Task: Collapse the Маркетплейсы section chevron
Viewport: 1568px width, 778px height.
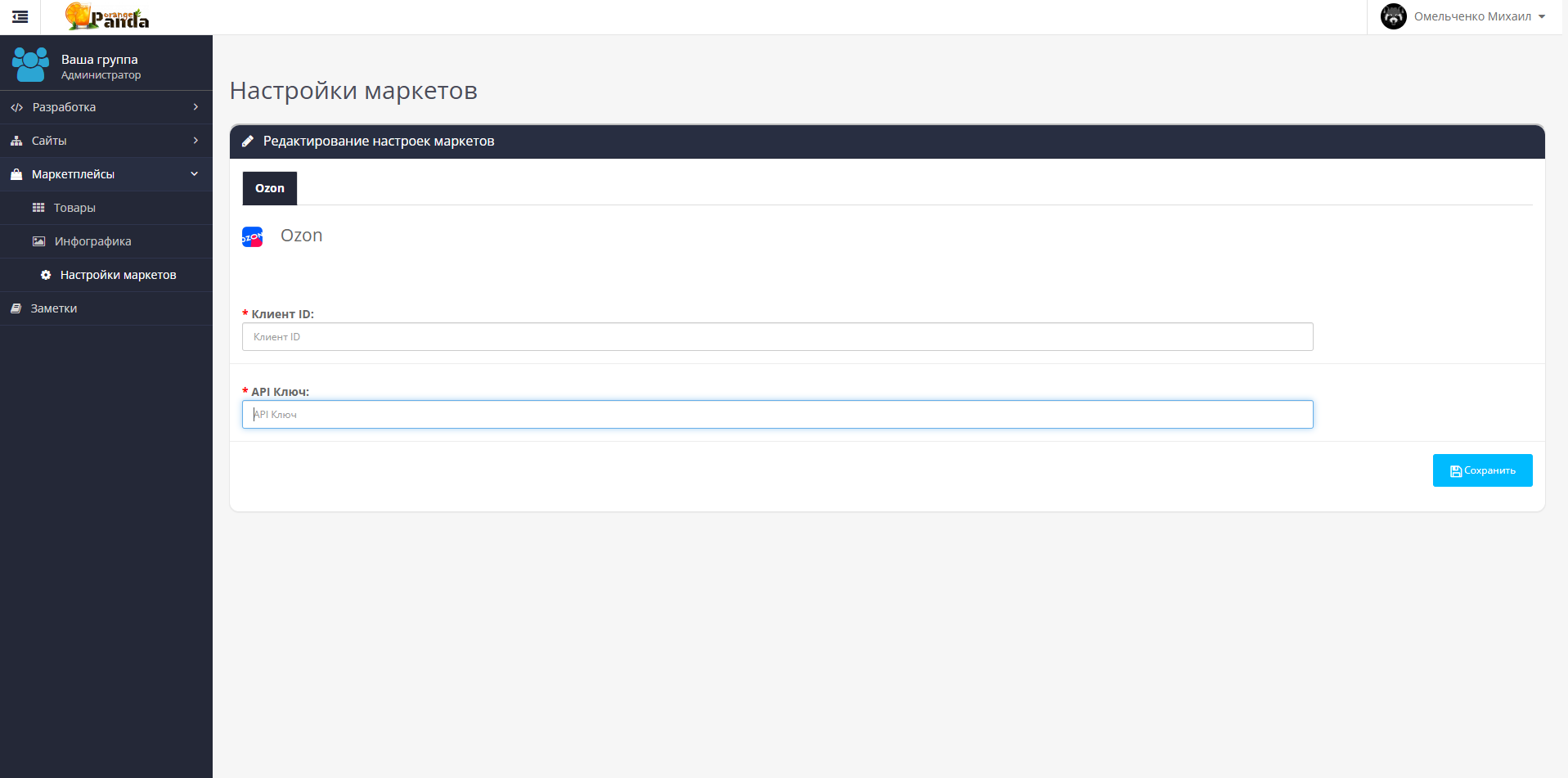Action: (195, 174)
